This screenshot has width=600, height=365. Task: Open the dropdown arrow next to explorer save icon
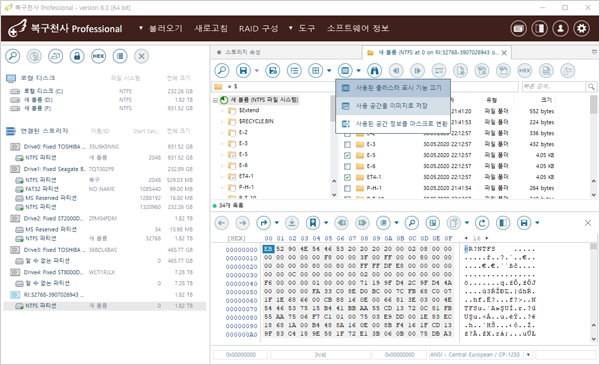pyautogui.click(x=257, y=70)
